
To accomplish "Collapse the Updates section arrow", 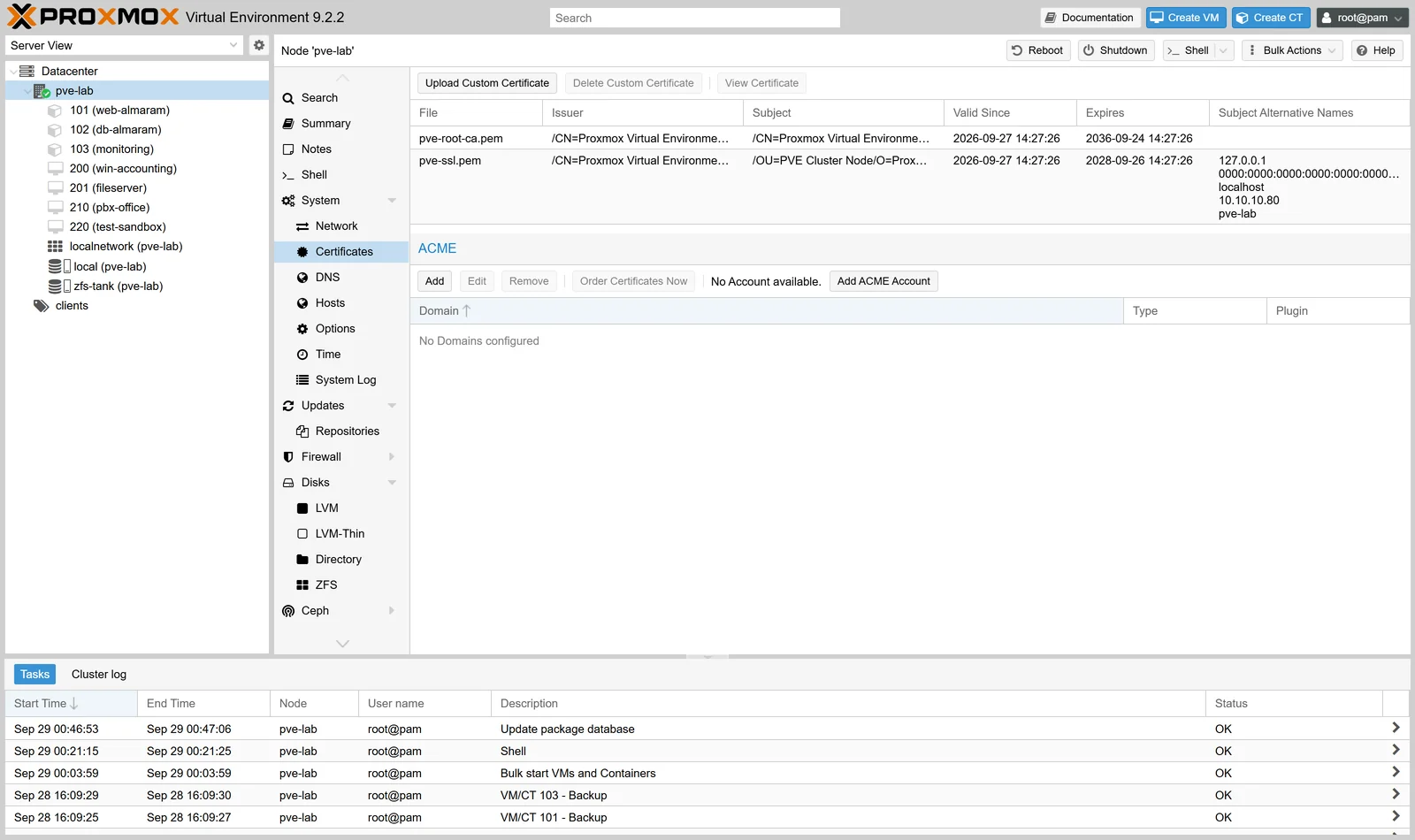I will 392,406.
